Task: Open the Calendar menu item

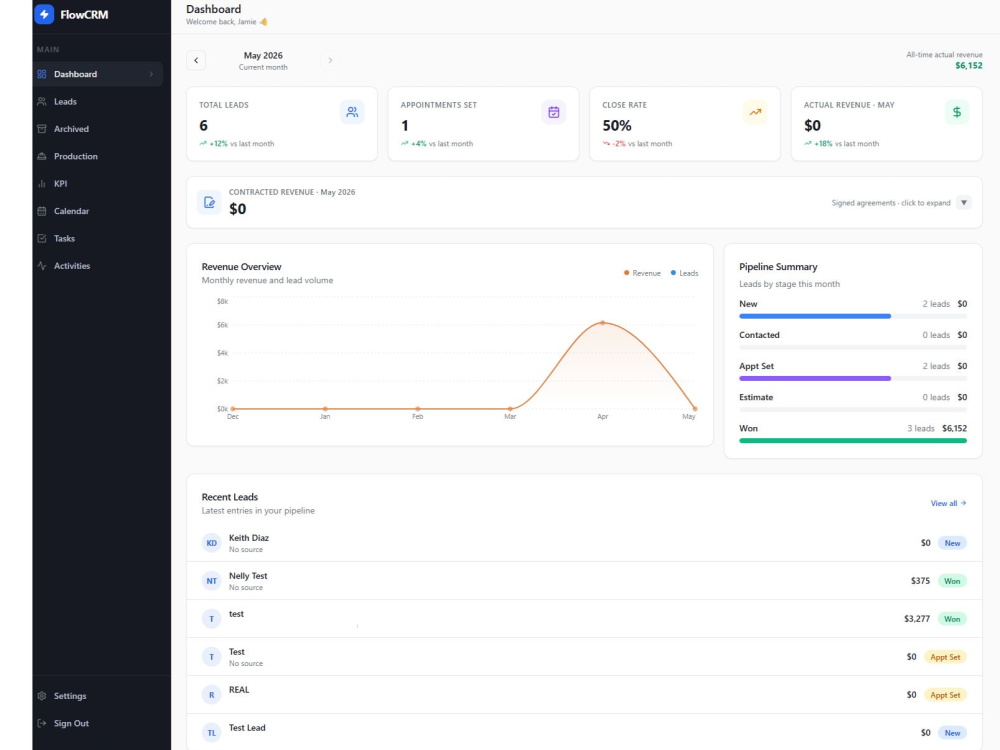Action: [x=98, y=211]
